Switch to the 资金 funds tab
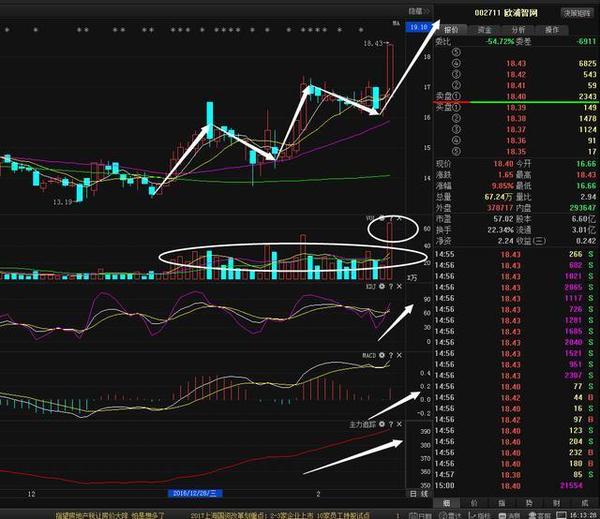 pos(485,29)
